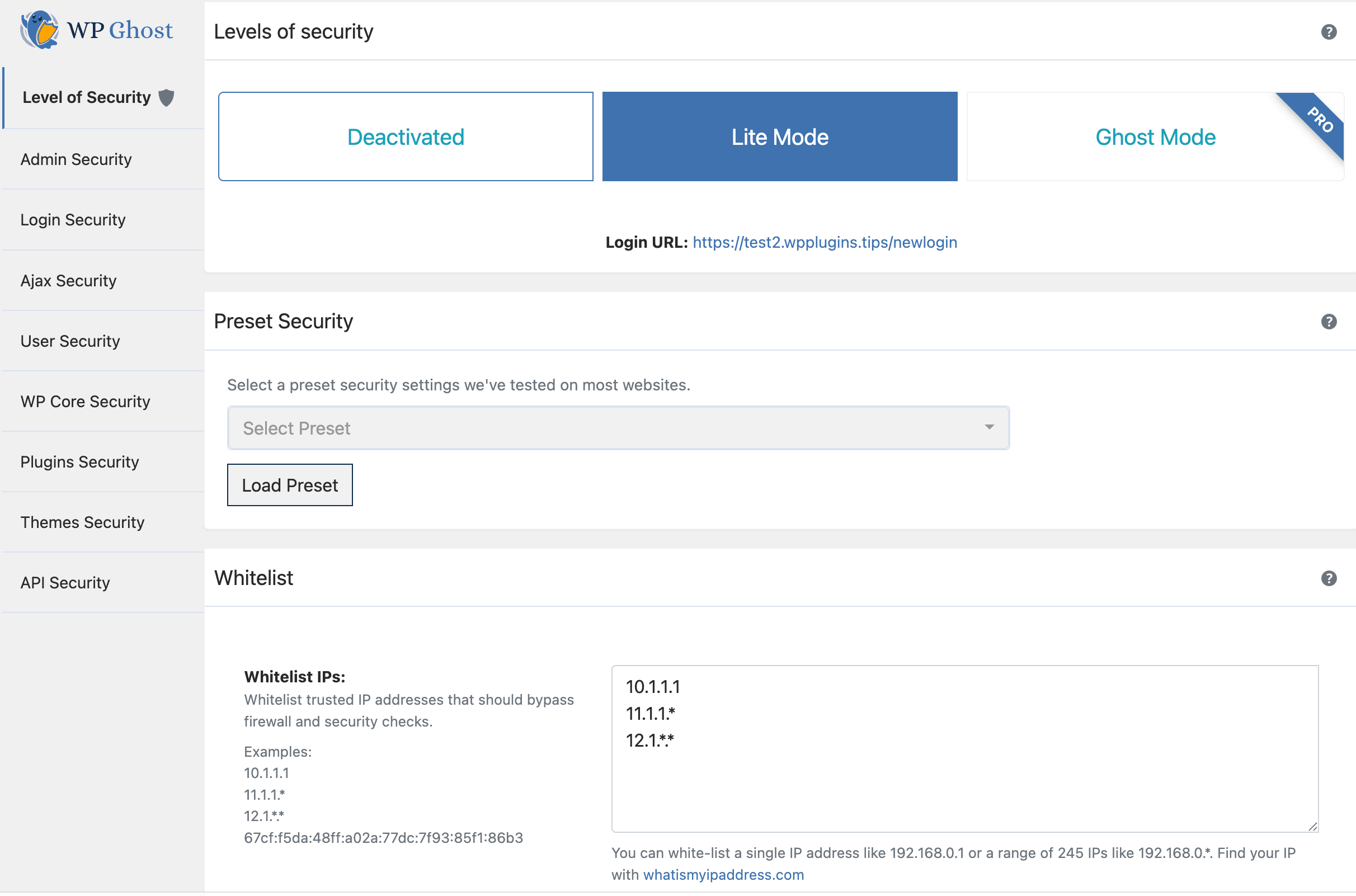Image resolution: width=1356 pixels, height=896 pixels.
Task: Open Ajax Security settings
Action: pyautogui.click(x=68, y=281)
